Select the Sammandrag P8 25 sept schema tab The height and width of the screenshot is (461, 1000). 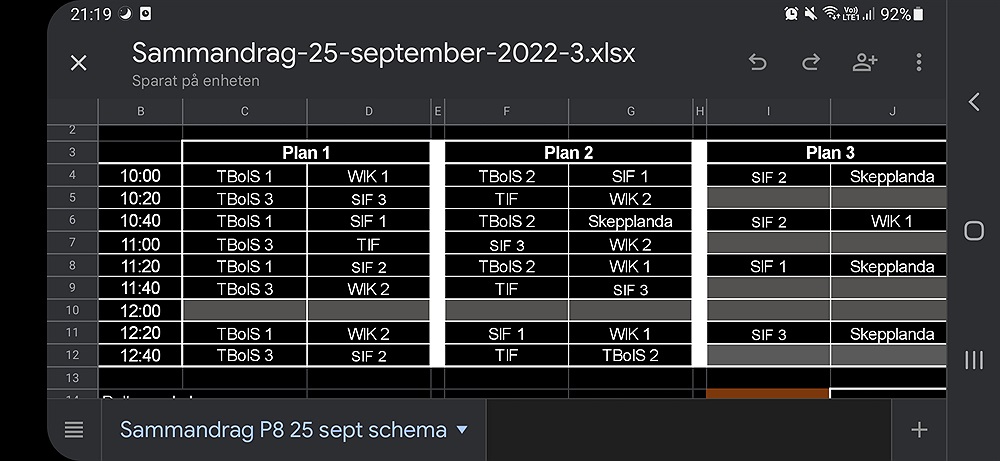click(x=283, y=430)
